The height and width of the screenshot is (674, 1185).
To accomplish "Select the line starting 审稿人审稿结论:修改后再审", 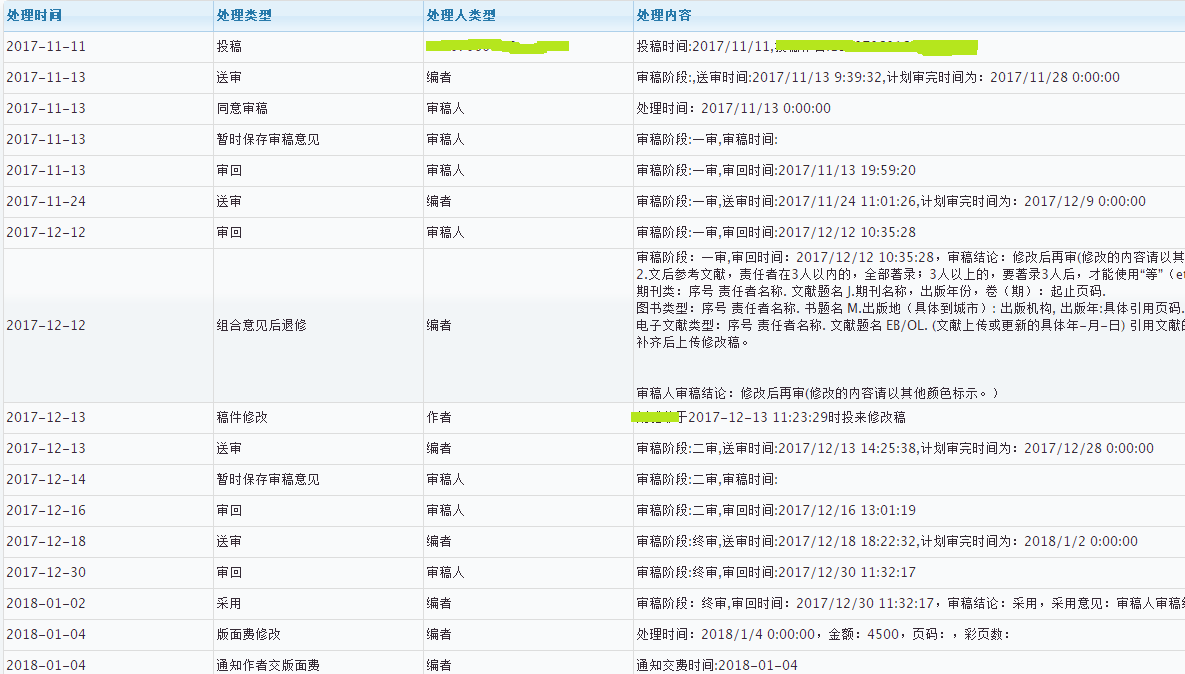I will click(x=818, y=393).
